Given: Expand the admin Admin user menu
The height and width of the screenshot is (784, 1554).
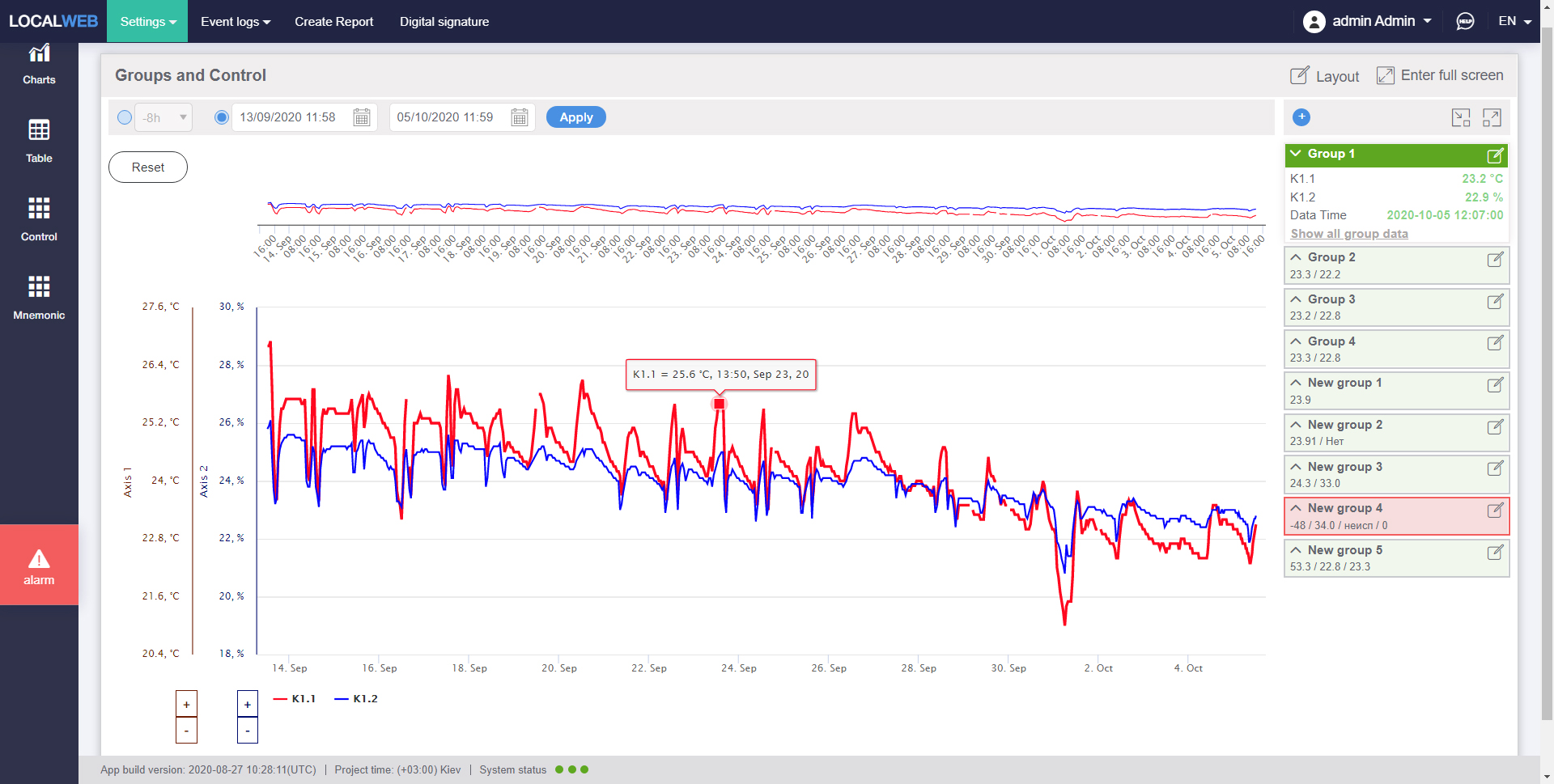Looking at the screenshot, I should point(1368,21).
